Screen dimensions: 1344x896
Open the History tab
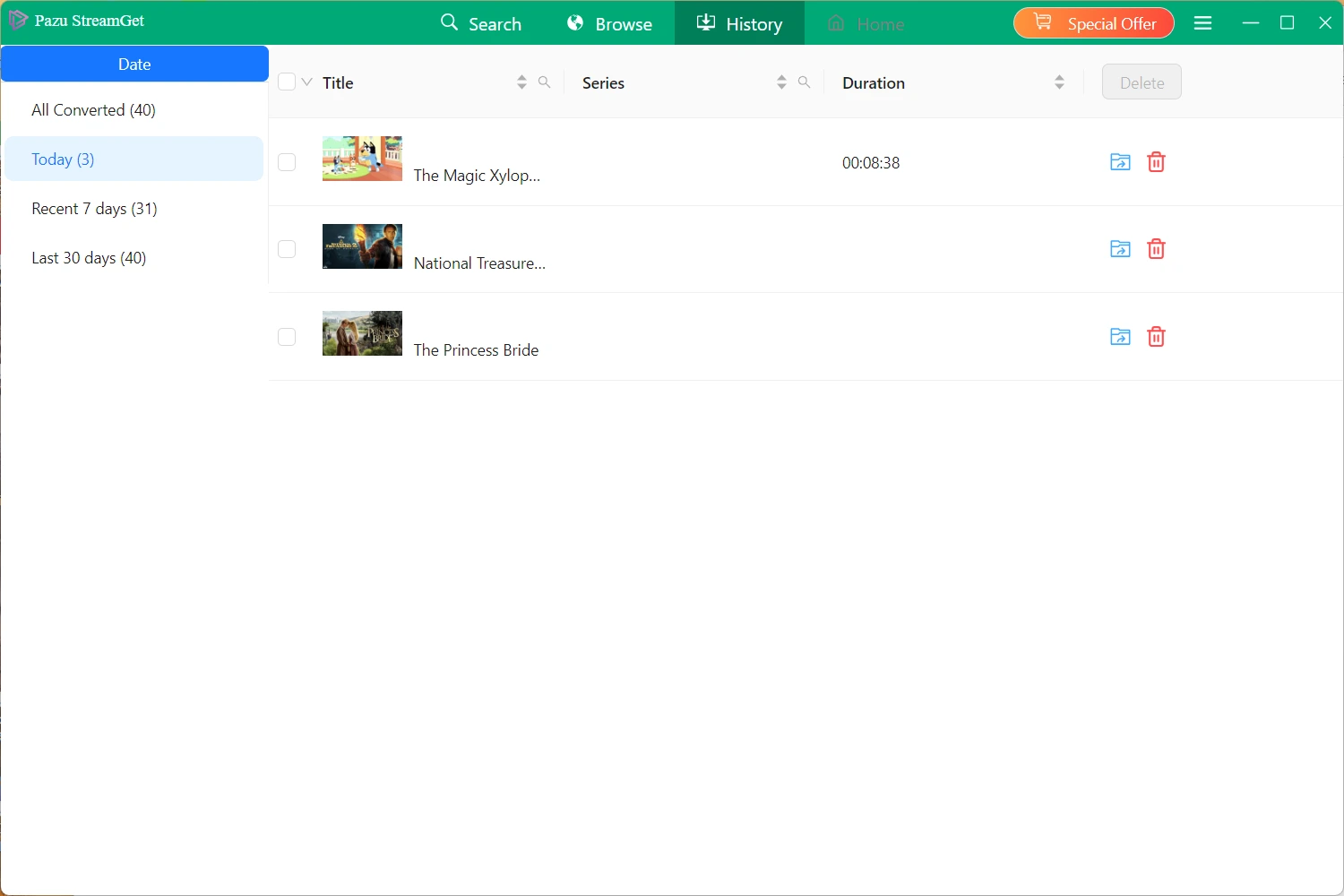[x=739, y=23]
